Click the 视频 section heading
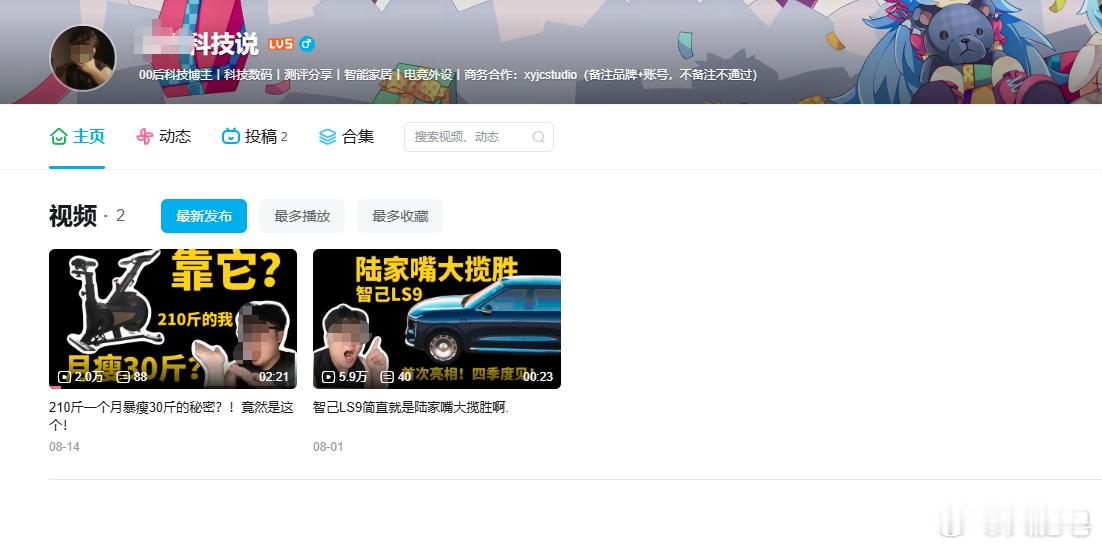 [x=73, y=216]
